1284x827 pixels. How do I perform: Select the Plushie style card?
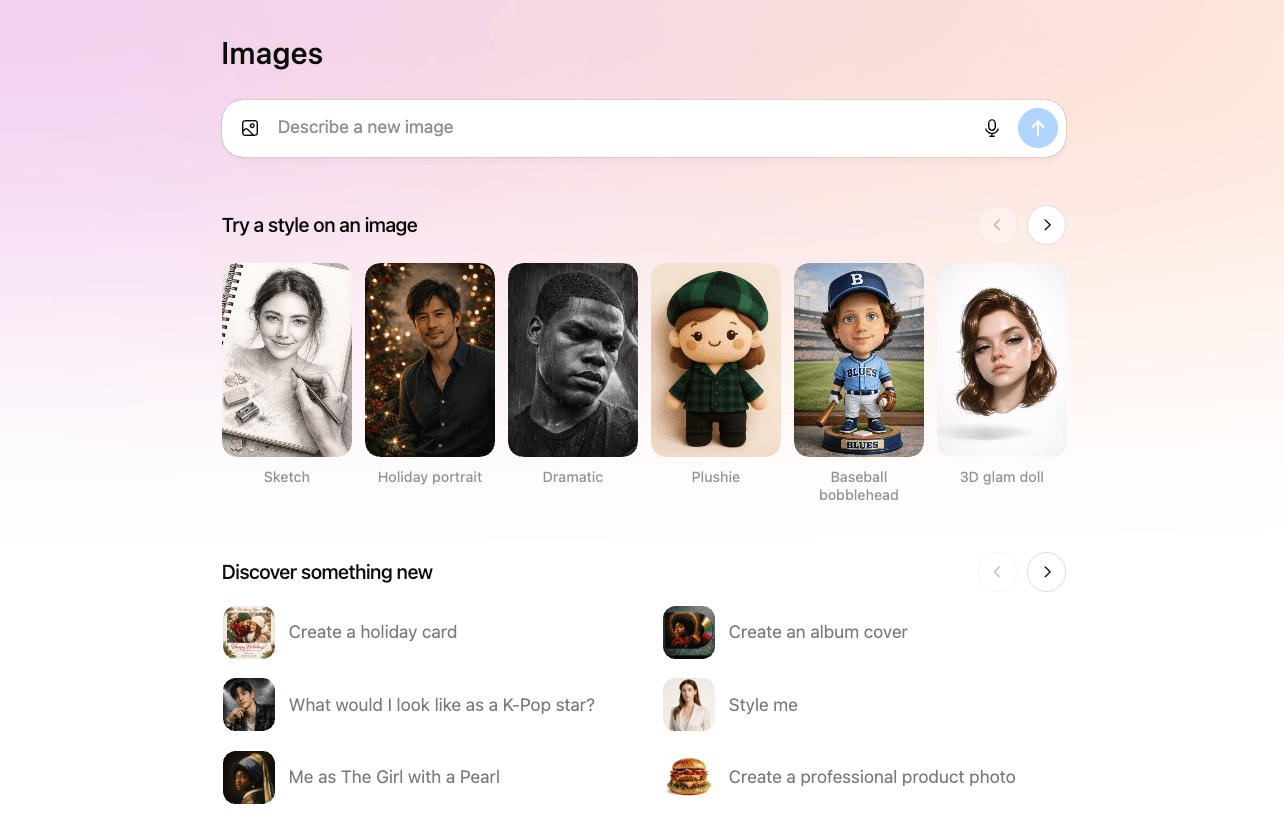point(716,360)
